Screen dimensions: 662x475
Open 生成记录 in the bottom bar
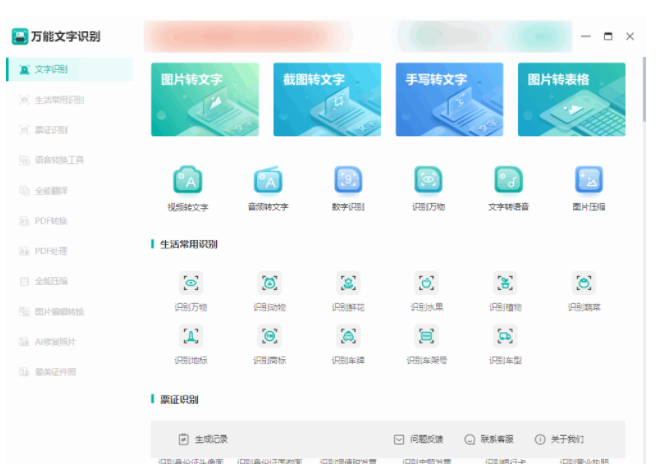(204, 439)
